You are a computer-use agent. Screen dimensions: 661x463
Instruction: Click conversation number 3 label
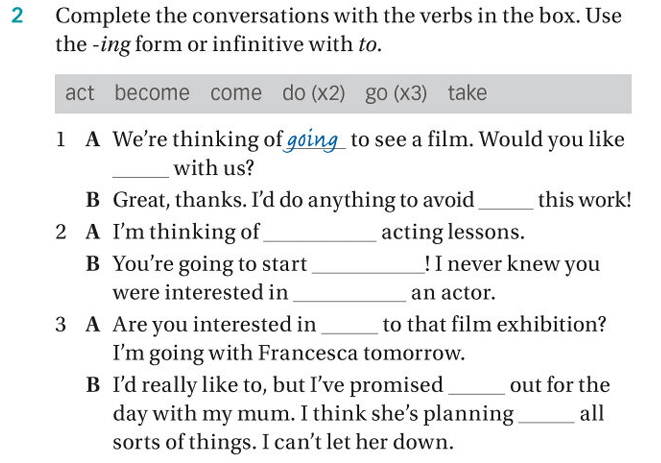[x=62, y=325]
